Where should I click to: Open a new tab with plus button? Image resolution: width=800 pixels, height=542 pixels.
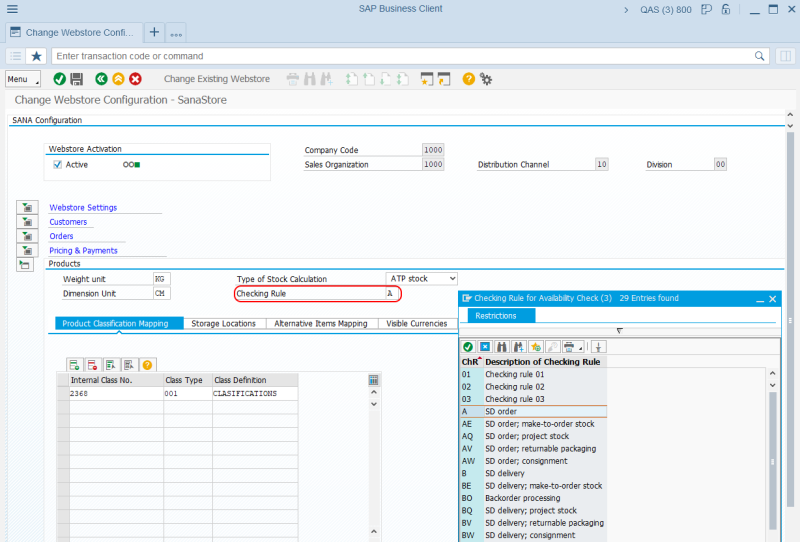154,33
